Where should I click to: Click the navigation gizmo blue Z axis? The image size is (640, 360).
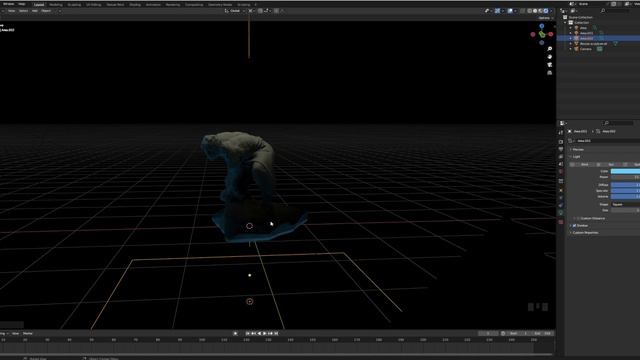tap(542, 26)
